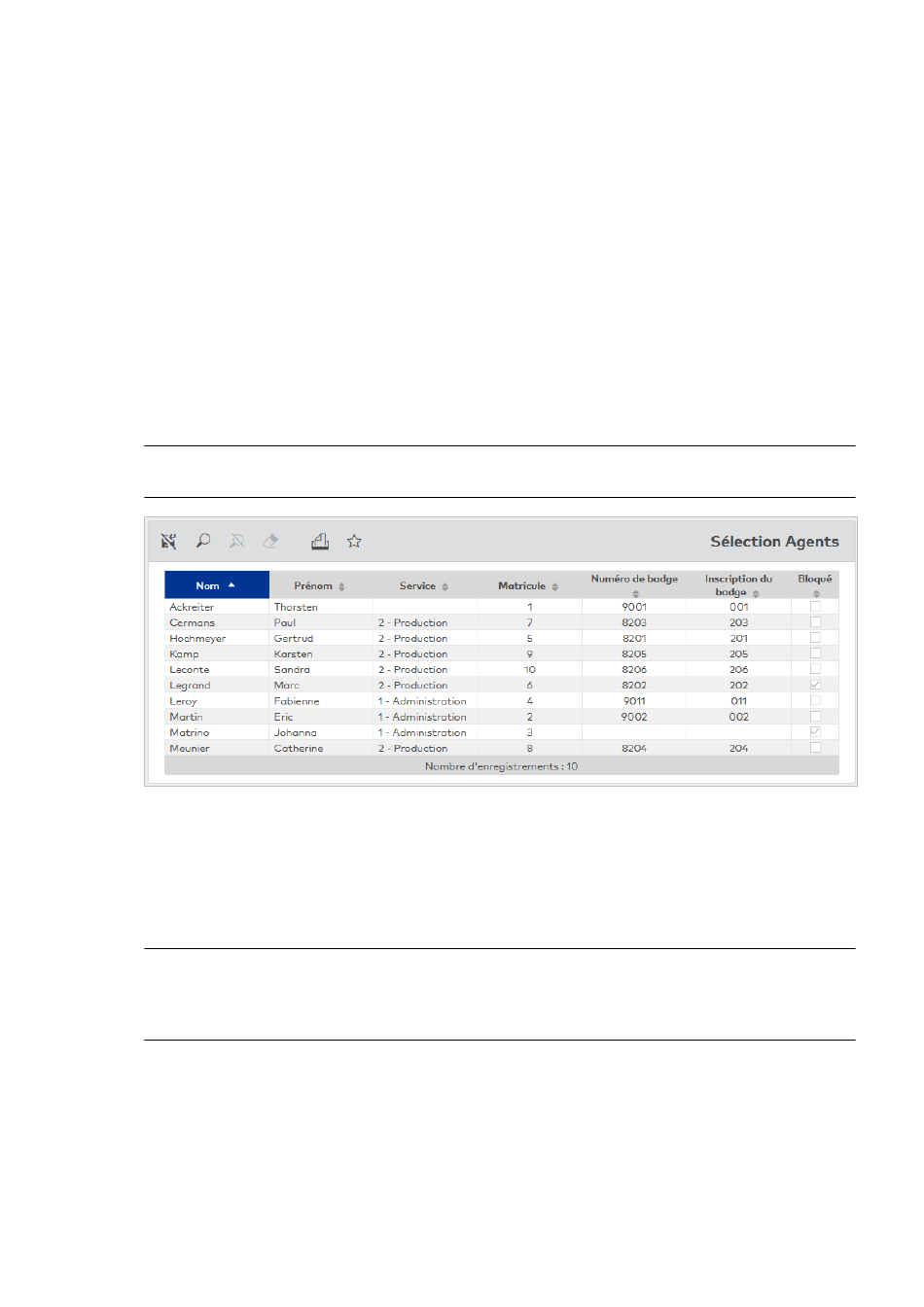Open the Ackreiter agent record
924x1307 pixels.
tap(192, 607)
